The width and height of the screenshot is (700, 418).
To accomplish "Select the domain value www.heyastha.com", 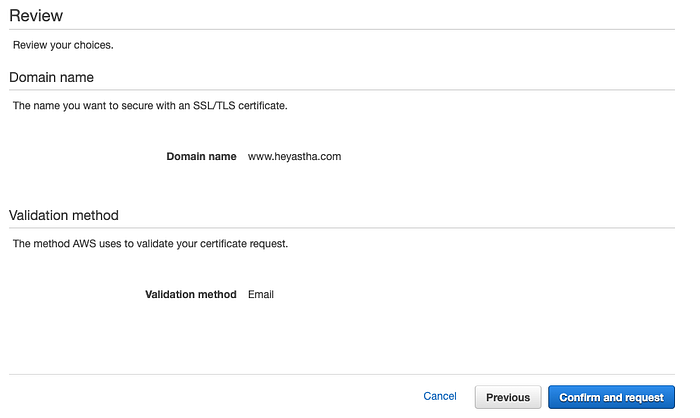I will click(294, 156).
